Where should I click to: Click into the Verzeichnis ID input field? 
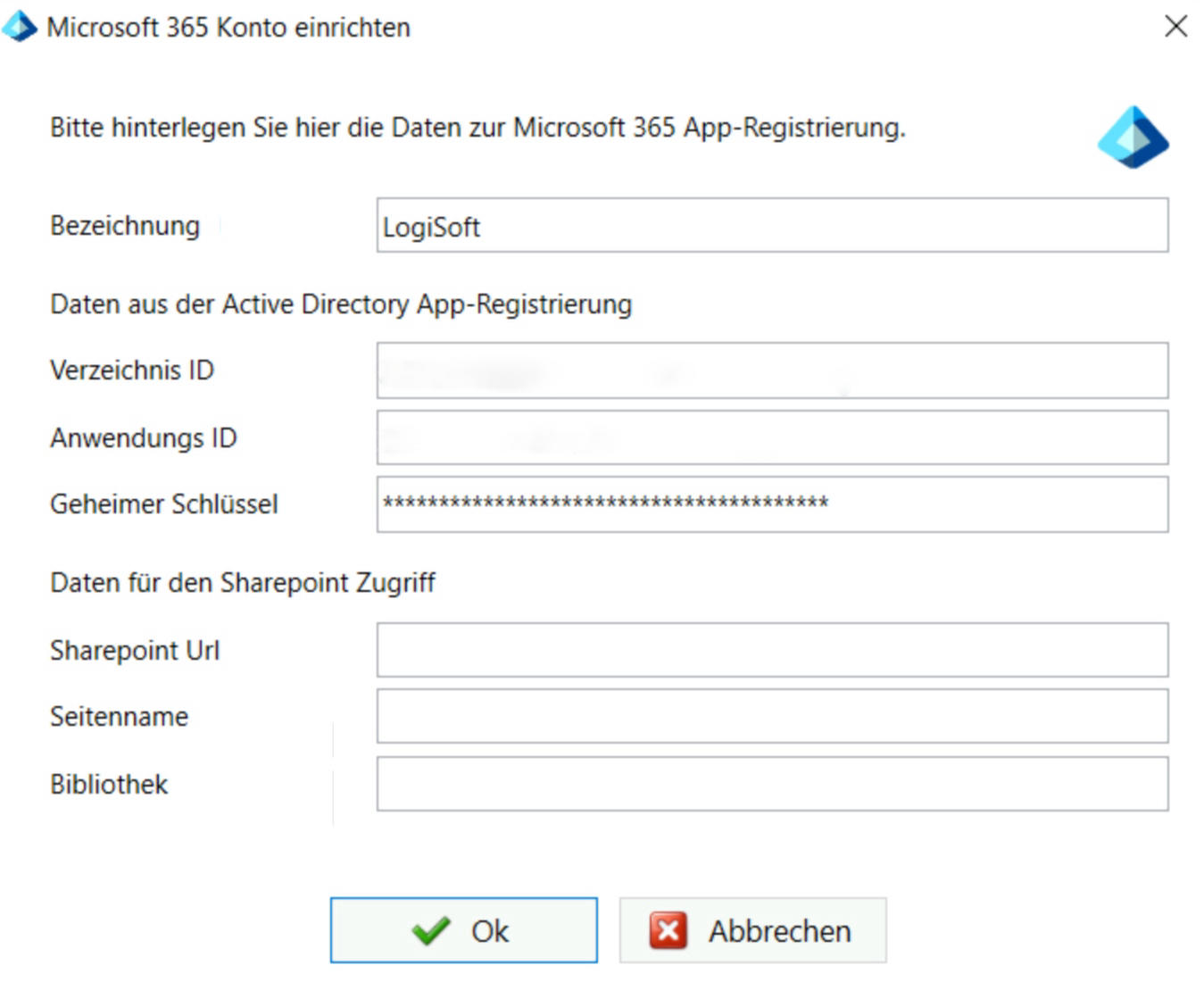tap(772, 370)
